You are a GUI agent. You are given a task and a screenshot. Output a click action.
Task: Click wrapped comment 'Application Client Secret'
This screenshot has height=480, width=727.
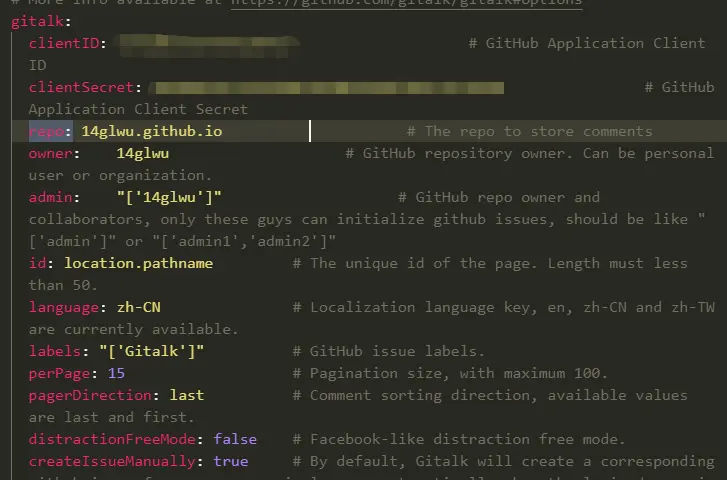point(138,109)
